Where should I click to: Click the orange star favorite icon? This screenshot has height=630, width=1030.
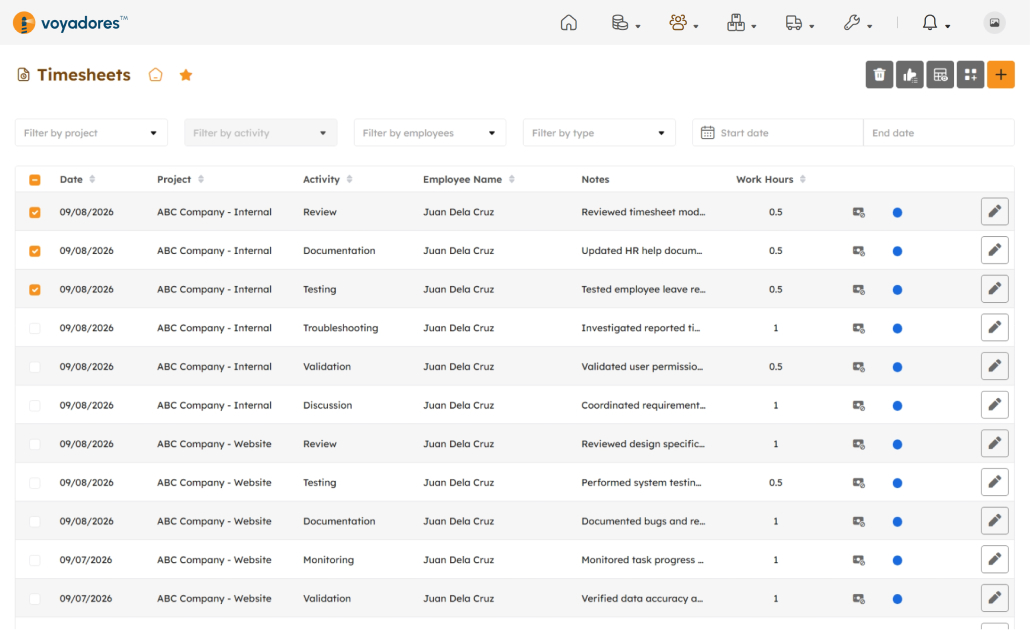[186, 75]
